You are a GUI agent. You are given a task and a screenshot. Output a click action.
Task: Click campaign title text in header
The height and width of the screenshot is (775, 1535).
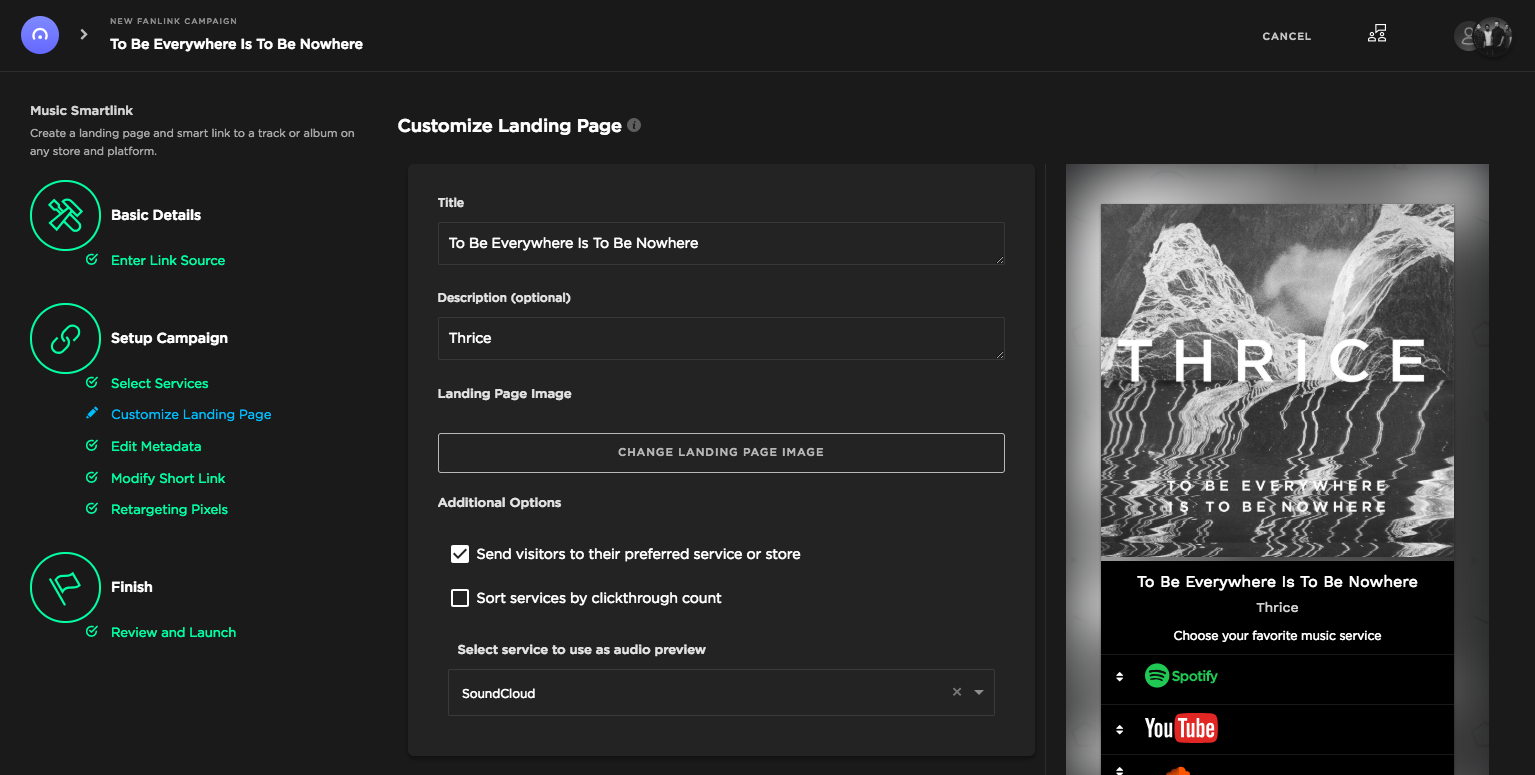point(236,44)
